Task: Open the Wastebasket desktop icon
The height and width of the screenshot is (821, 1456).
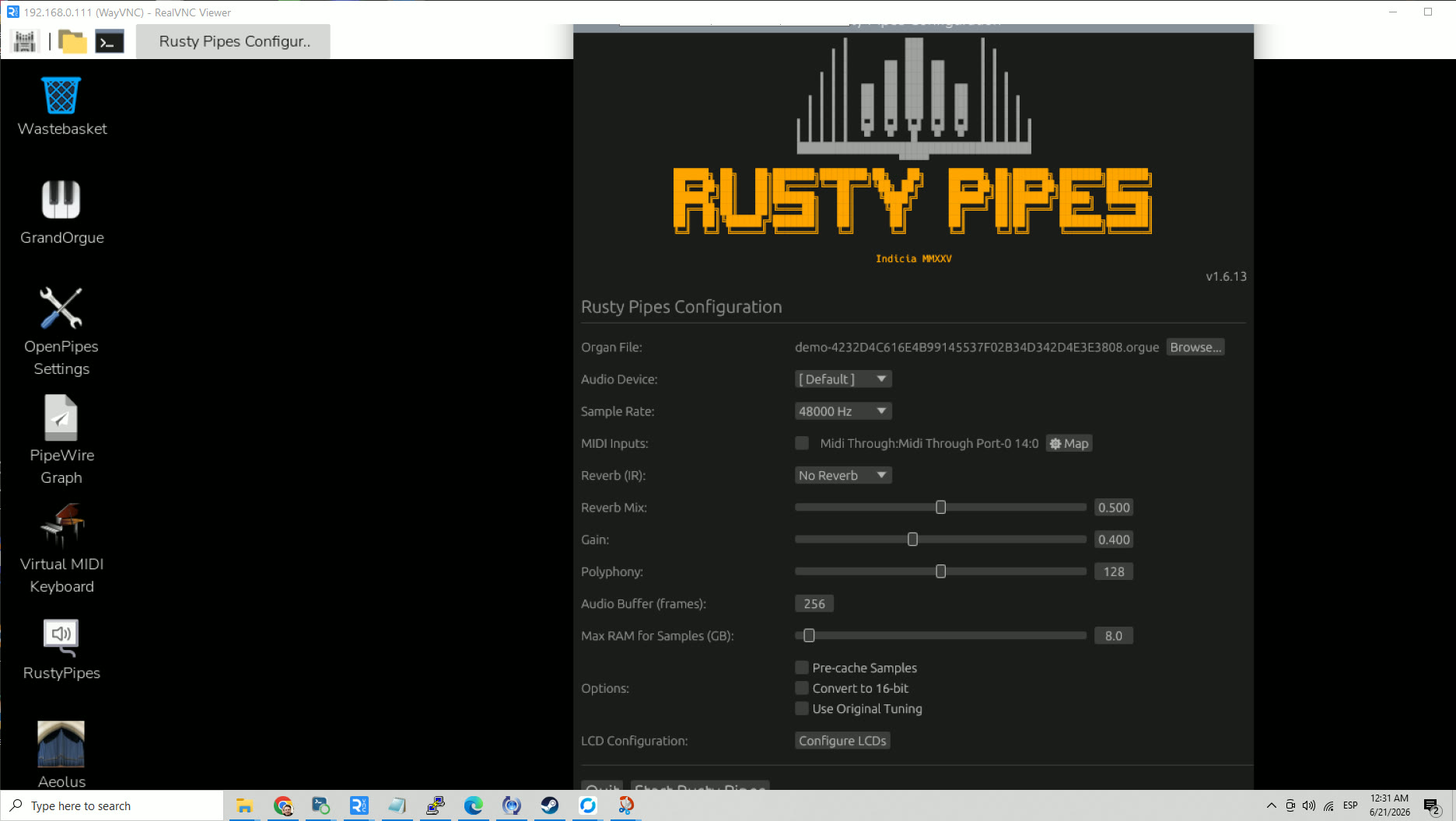Action: (x=61, y=107)
